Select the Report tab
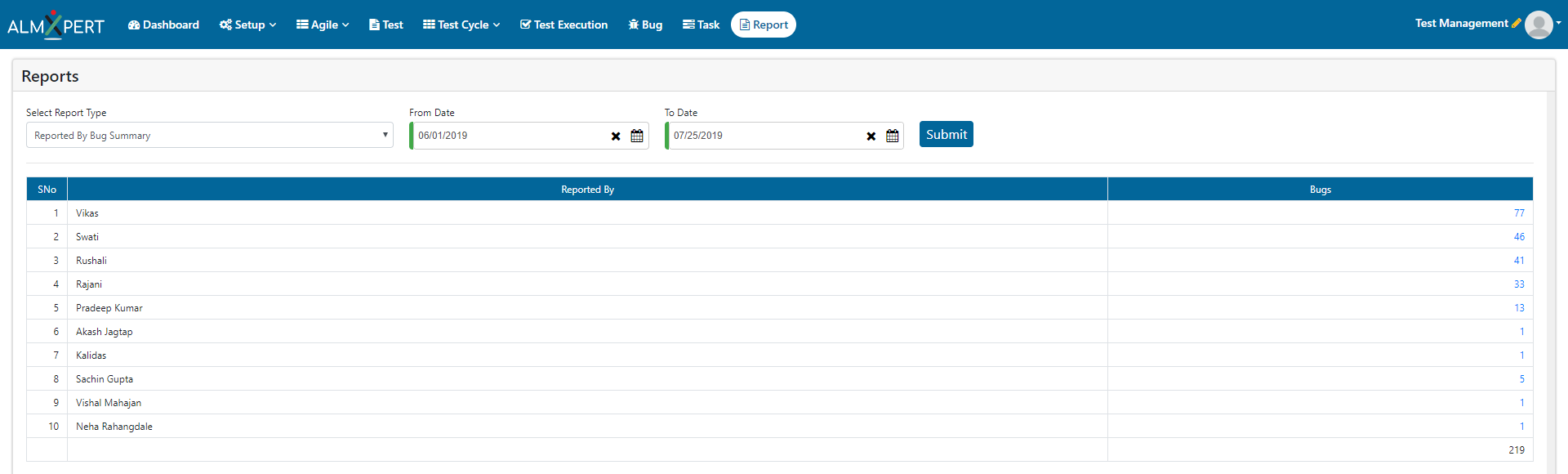1568x474 pixels. [764, 25]
